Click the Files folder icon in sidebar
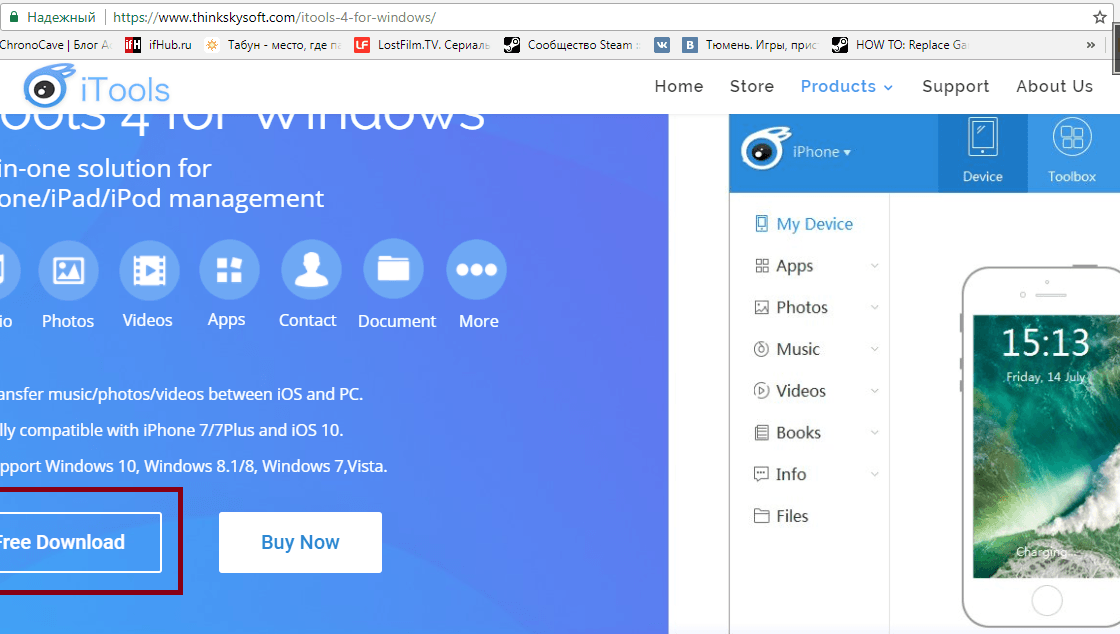 (761, 515)
